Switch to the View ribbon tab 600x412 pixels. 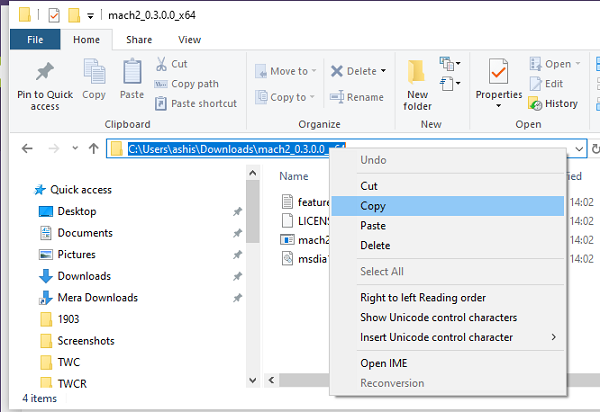click(189, 40)
